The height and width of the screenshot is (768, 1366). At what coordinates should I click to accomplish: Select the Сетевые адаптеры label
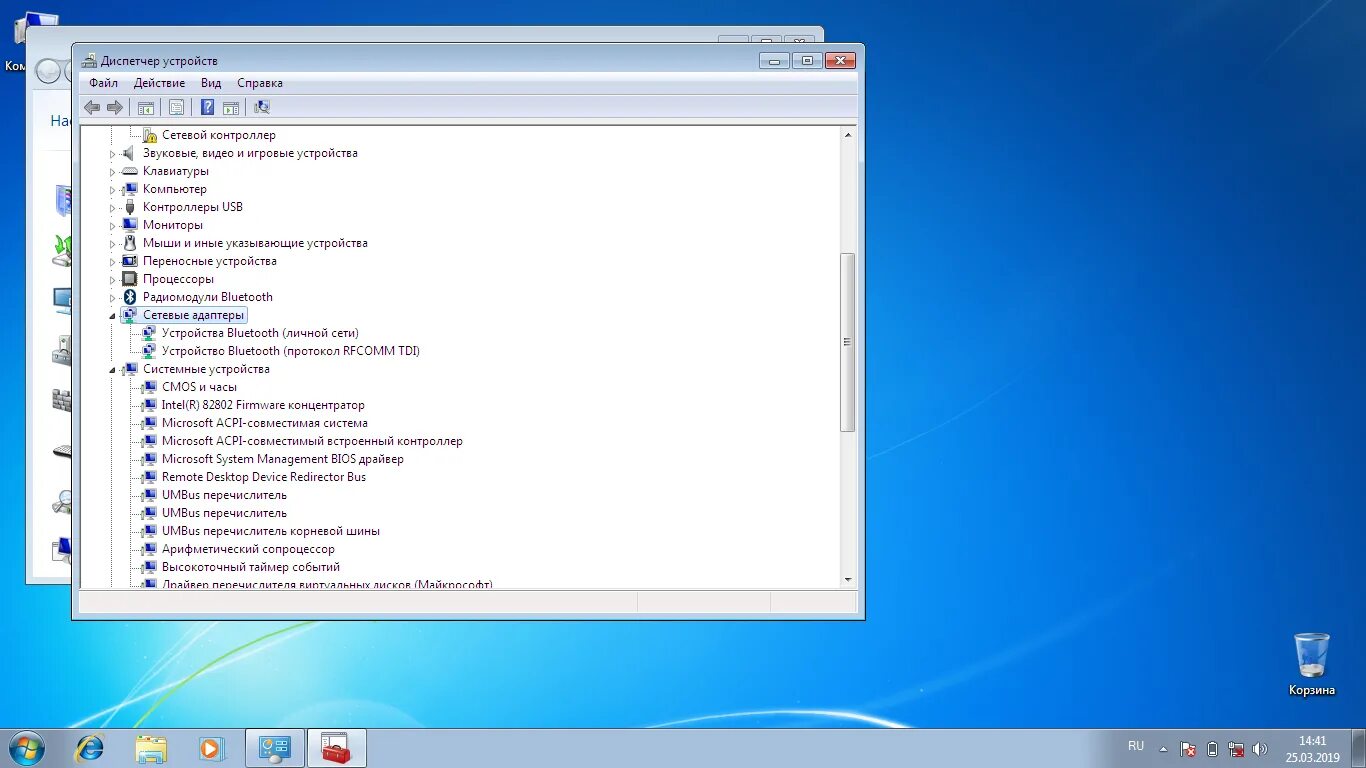pos(193,315)
